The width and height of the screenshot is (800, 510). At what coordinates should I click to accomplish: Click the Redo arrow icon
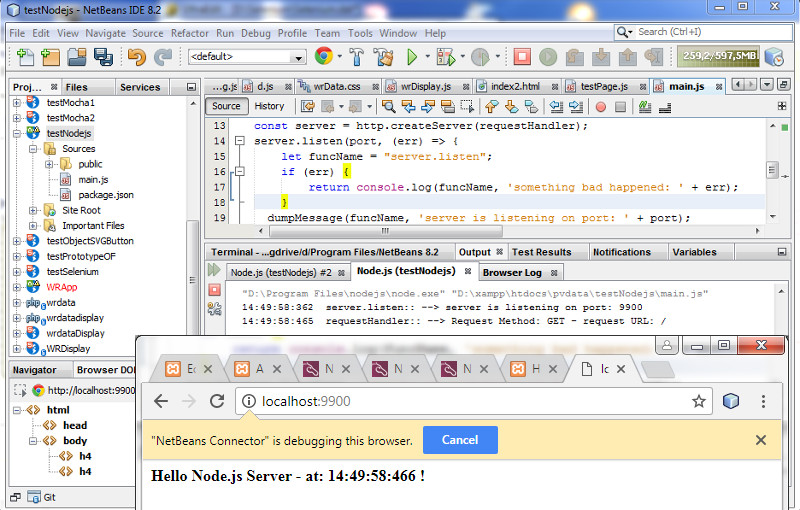click(163, 57)
